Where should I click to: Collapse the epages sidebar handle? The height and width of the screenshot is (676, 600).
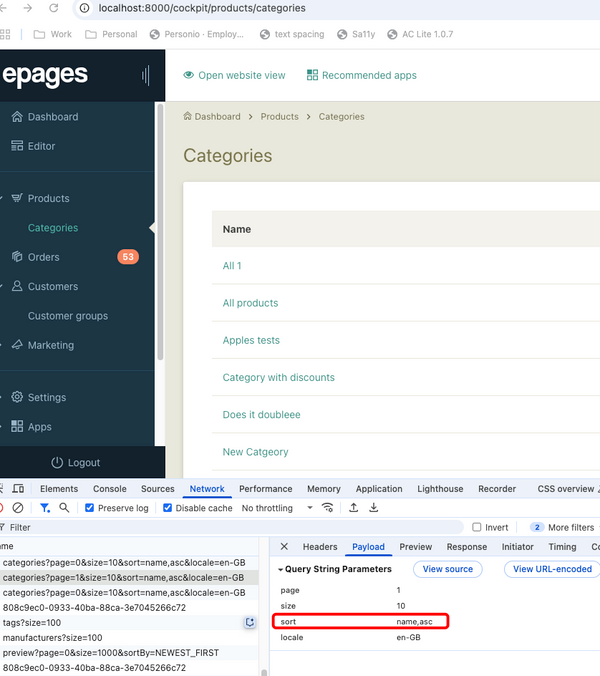tap(146, 76)
